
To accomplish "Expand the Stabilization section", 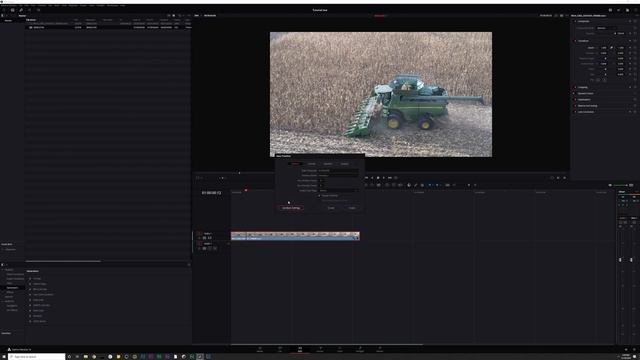I will (584, 100).
